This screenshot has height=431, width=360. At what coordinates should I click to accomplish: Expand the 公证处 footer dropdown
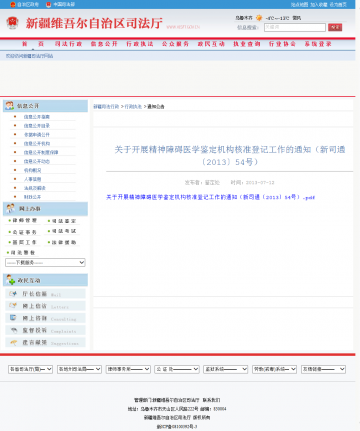[x=177, y=369]
